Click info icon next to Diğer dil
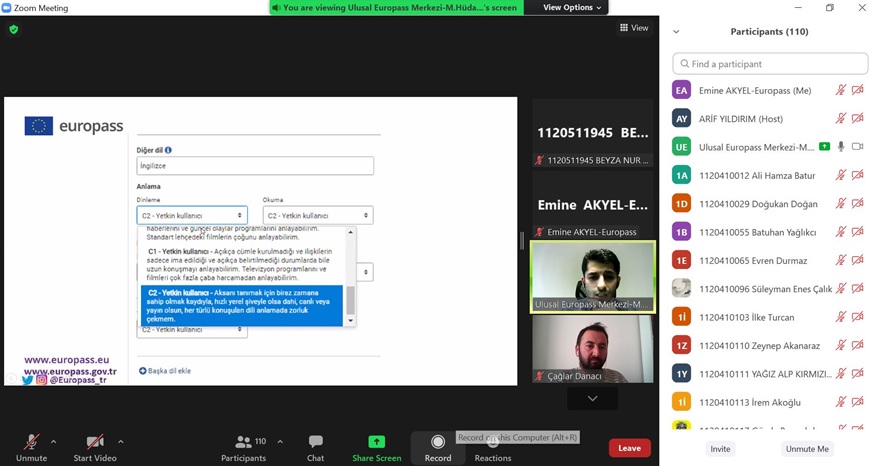The height and width of the screenshot is (466, 869). pyautogui.click(x=168, y=150)
